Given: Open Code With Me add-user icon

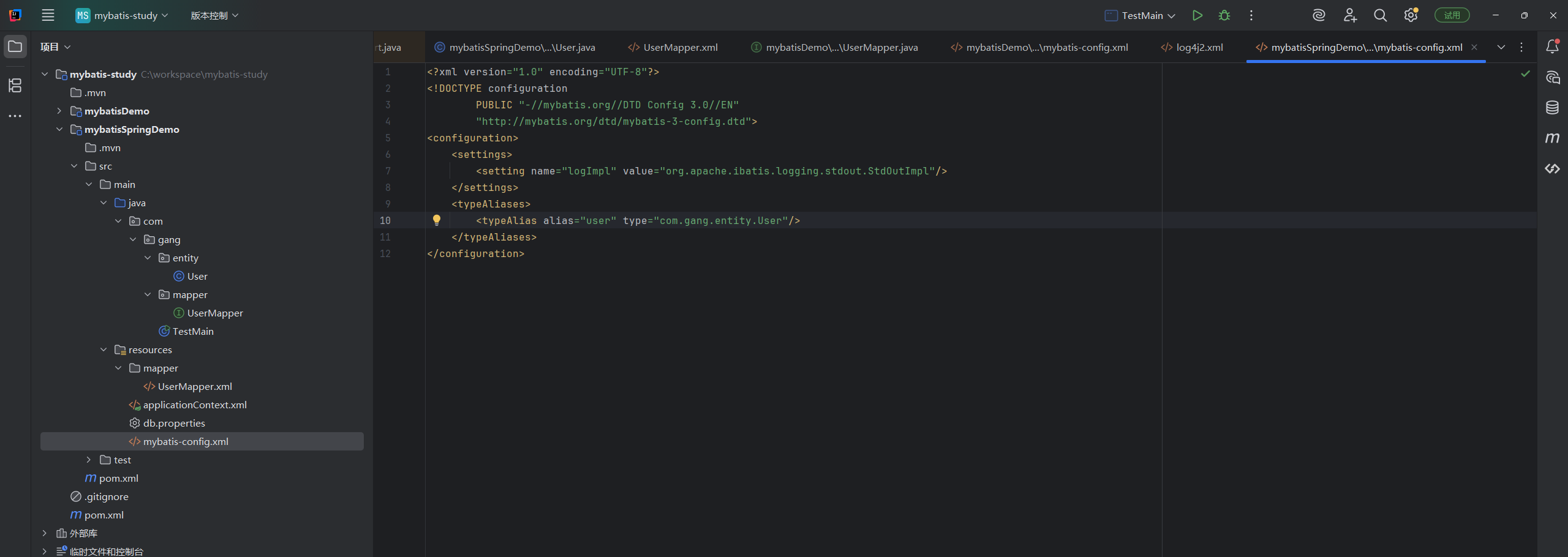Looking at the screenshot, I should point(1350,15).
